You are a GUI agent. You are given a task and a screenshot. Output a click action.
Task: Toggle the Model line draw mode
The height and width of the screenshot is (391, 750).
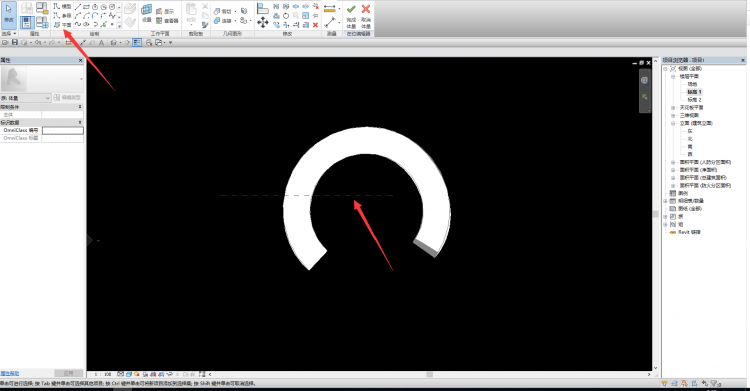pos(62,7)
